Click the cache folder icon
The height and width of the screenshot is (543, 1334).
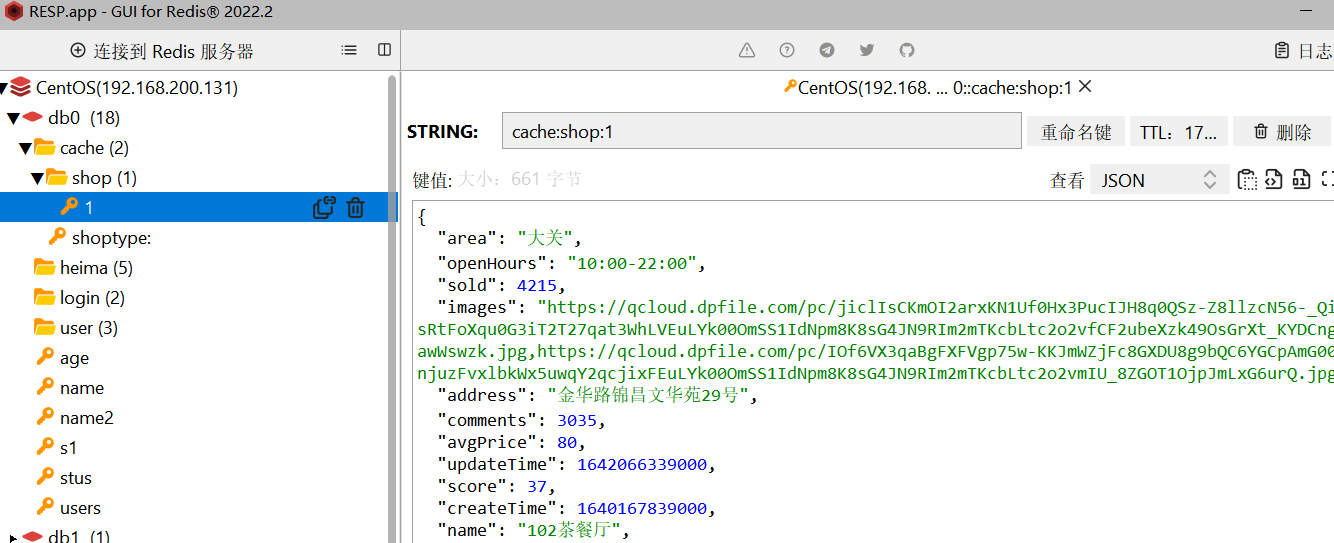[45, 147]
